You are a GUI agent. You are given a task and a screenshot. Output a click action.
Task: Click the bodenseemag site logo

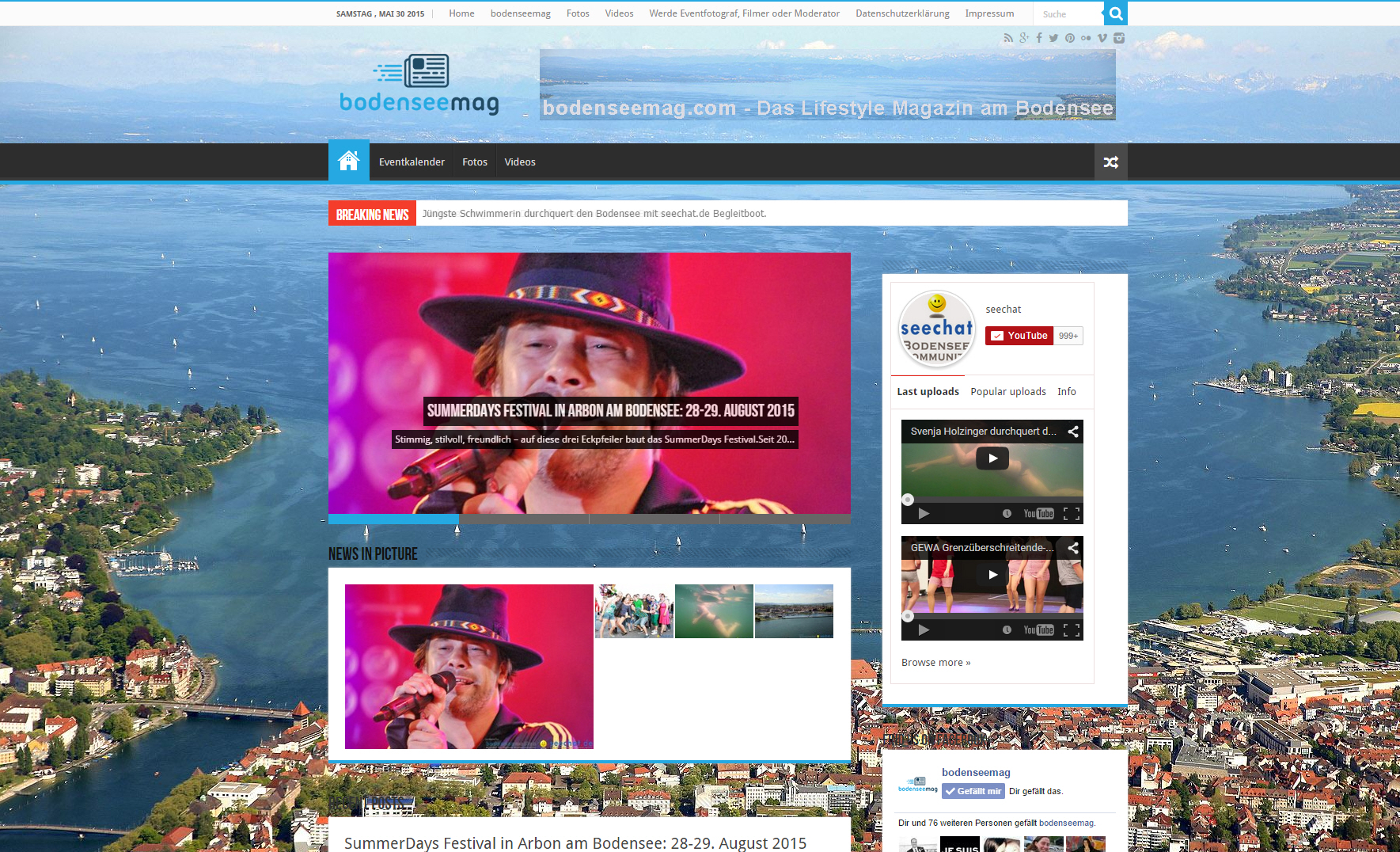419,85
